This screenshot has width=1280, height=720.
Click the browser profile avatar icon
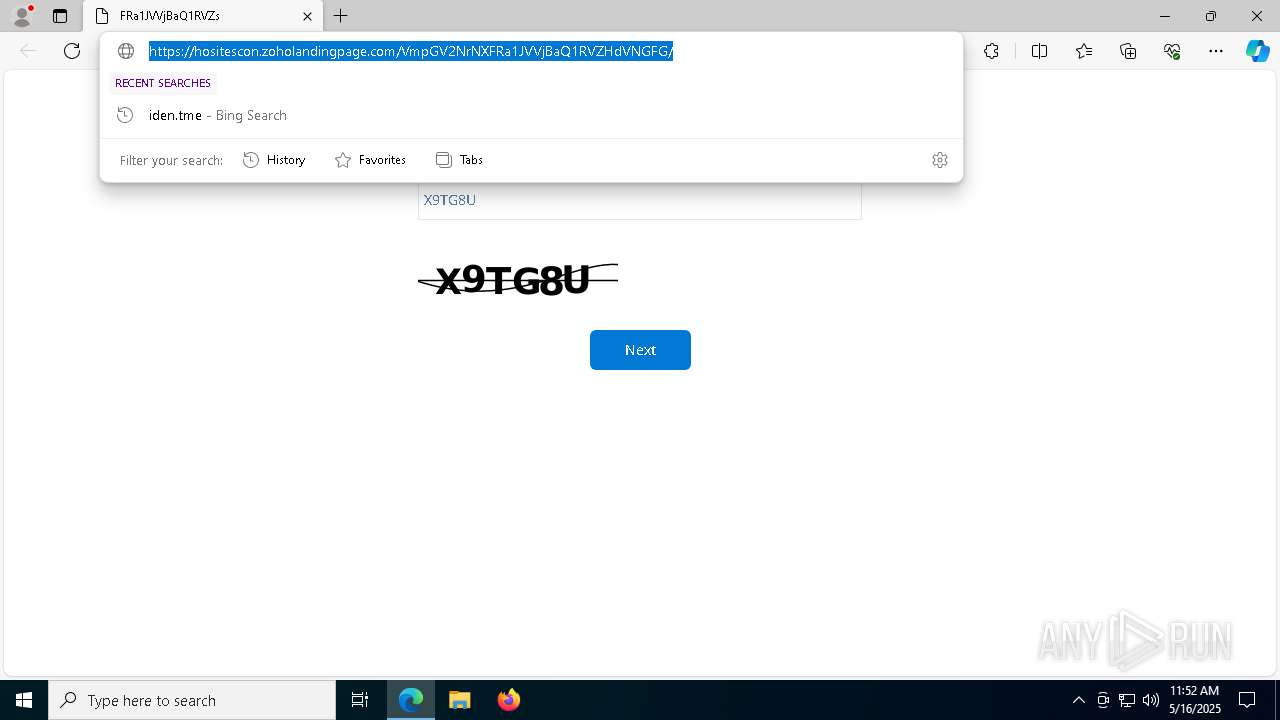(22, 16)
